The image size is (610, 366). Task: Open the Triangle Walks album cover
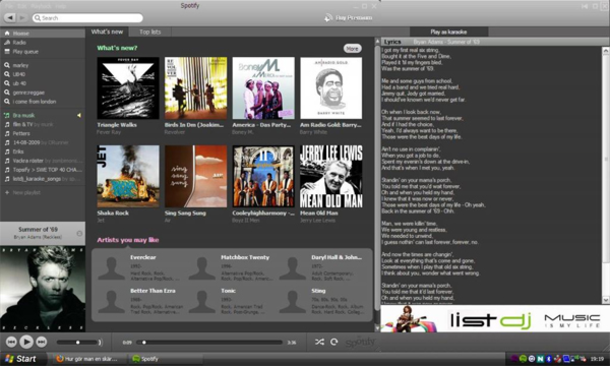click(128, 88)
